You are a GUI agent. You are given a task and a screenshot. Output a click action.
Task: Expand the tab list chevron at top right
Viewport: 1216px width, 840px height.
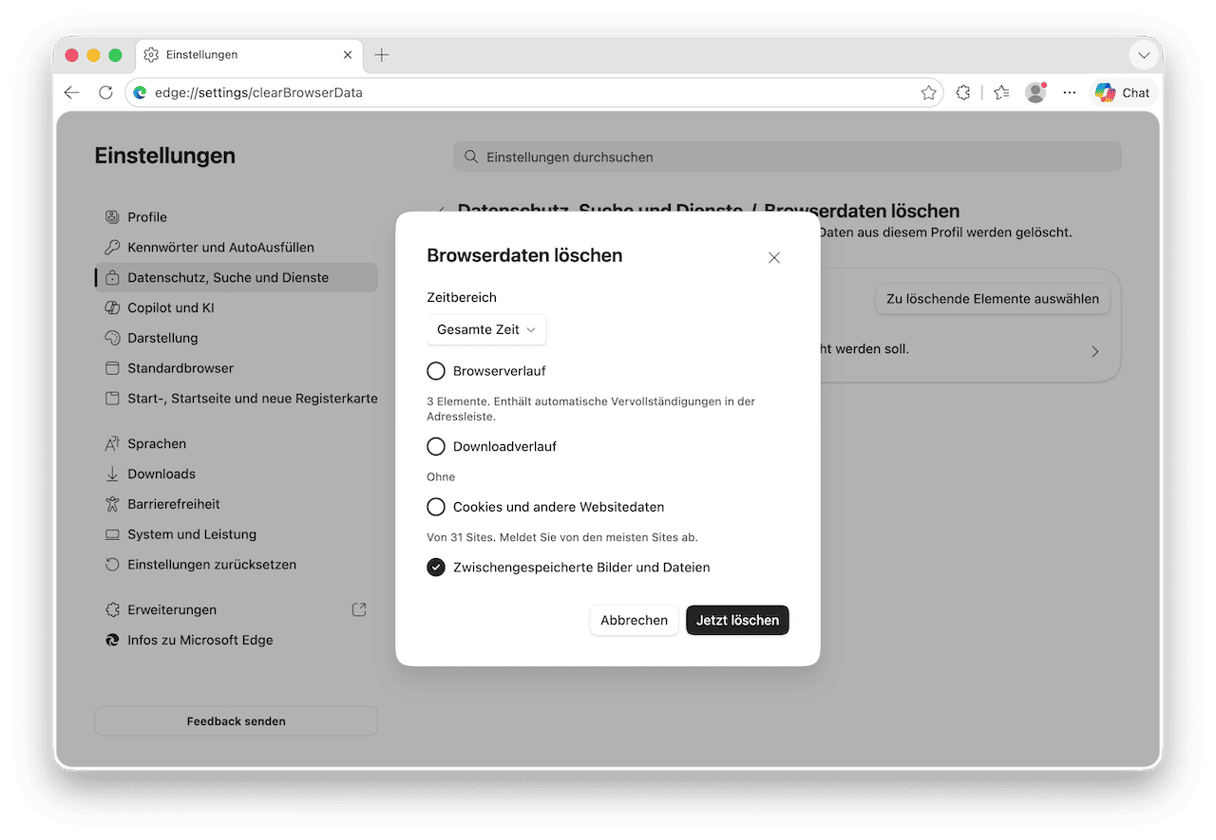point(1143,55)
